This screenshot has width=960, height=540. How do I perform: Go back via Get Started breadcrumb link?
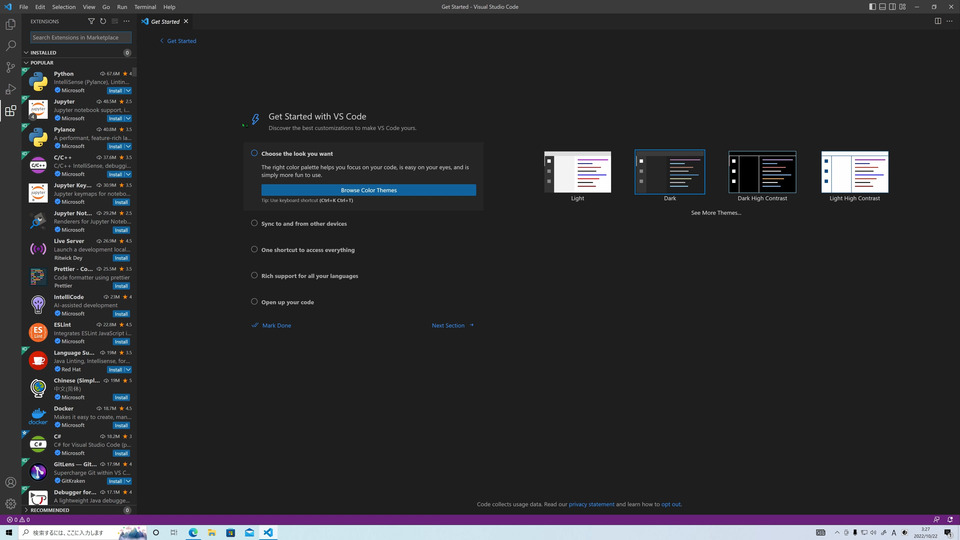(x=178, y=41)
